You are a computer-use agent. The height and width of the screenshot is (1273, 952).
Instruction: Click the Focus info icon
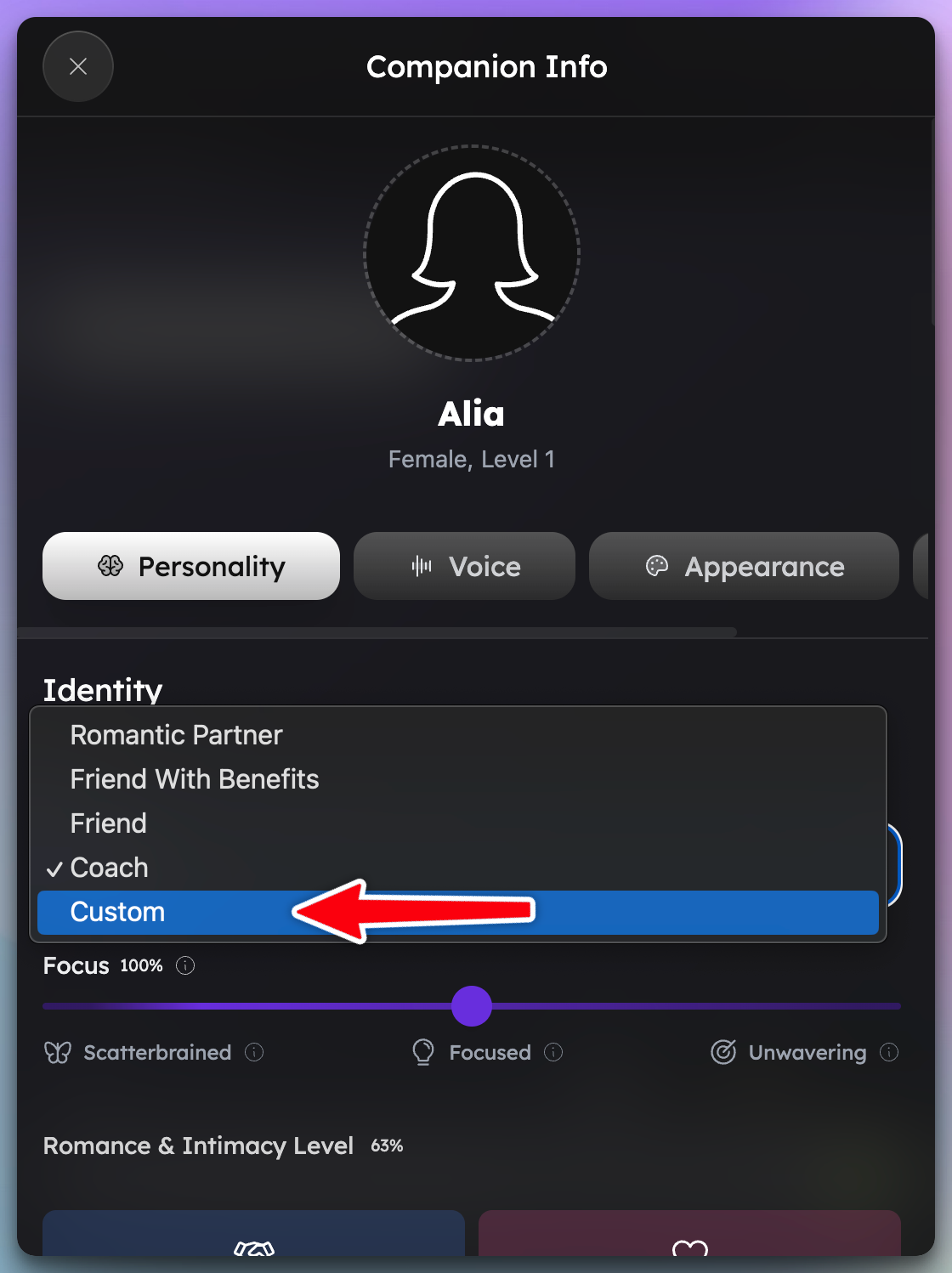click(x=185, y=965)
